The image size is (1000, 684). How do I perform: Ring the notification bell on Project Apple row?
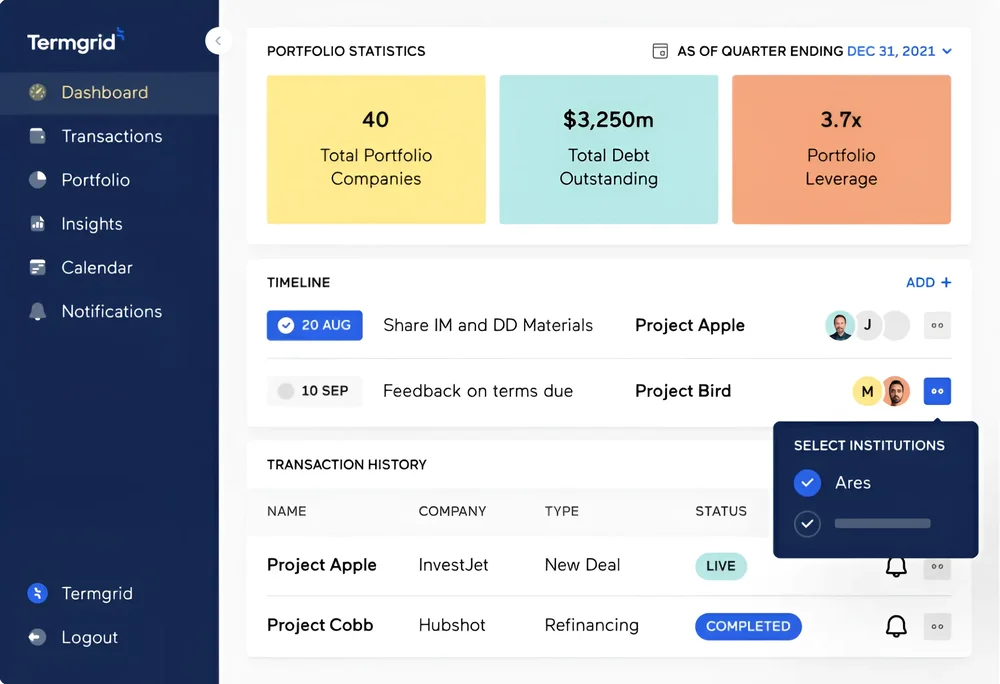(896, 565)
